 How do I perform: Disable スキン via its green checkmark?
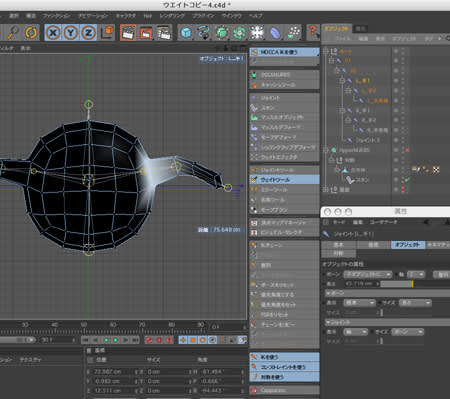[x=407, y=180]
